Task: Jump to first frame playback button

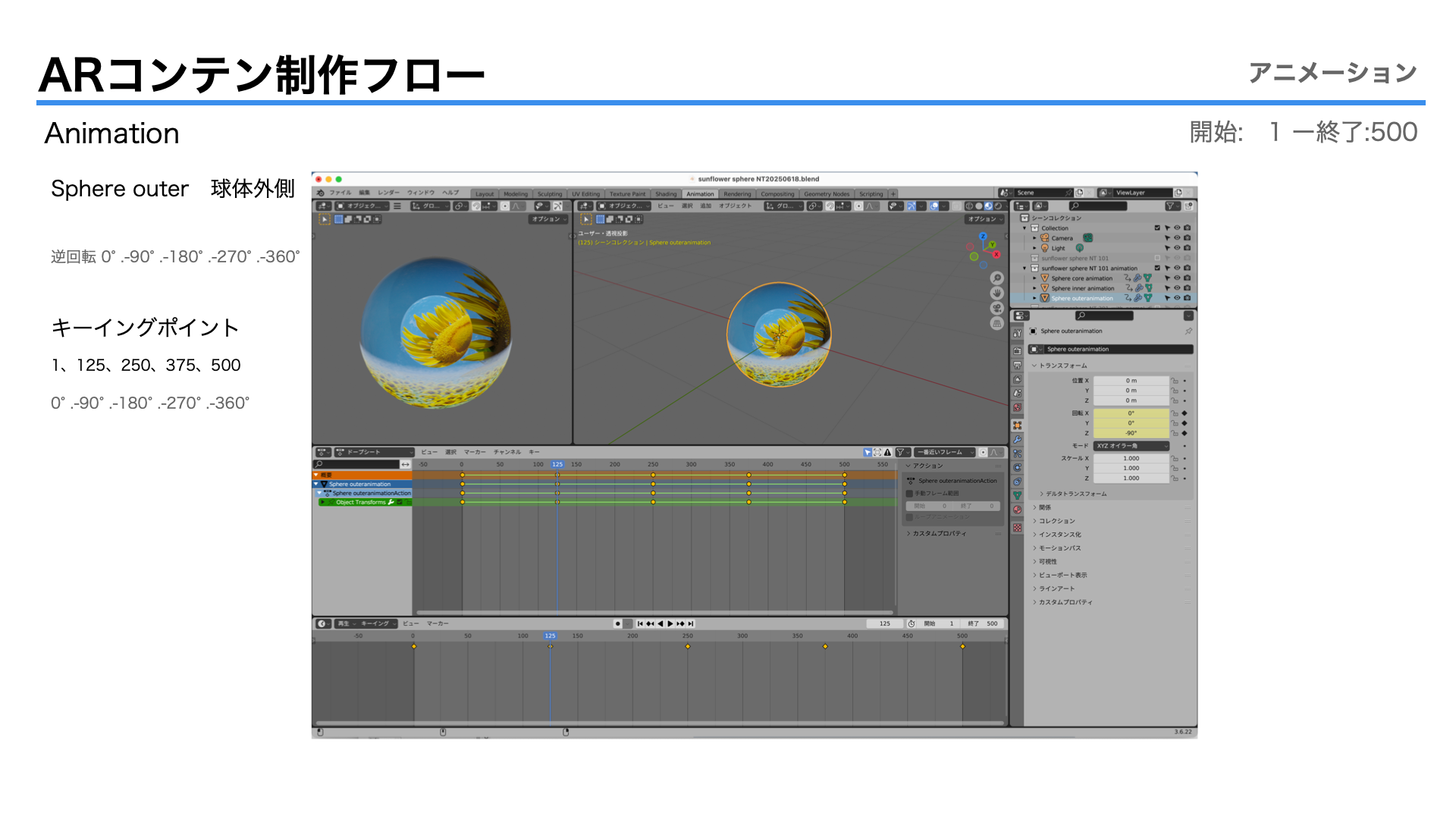Action: point(640,623)
